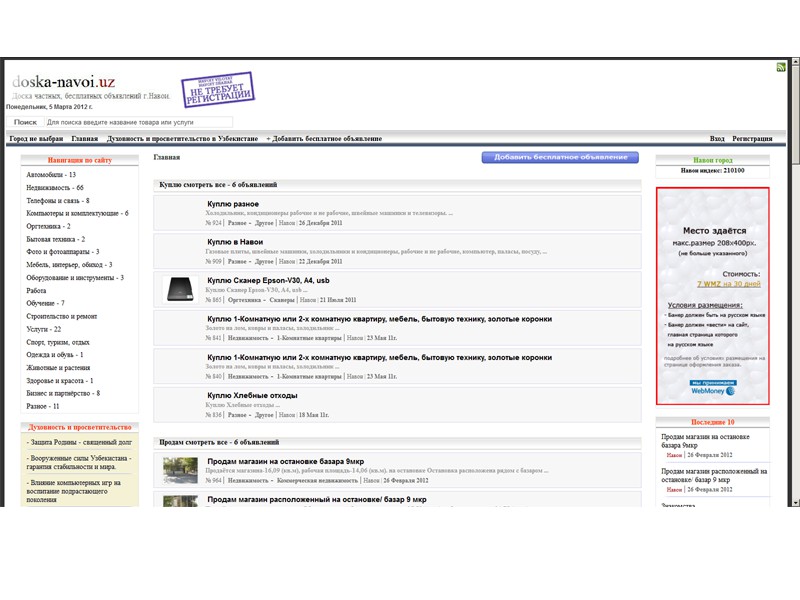The height and width of the screenshot is (600, 800).
Task: Open Компьютеры и комплектующие category
Action: pos(78,213)
